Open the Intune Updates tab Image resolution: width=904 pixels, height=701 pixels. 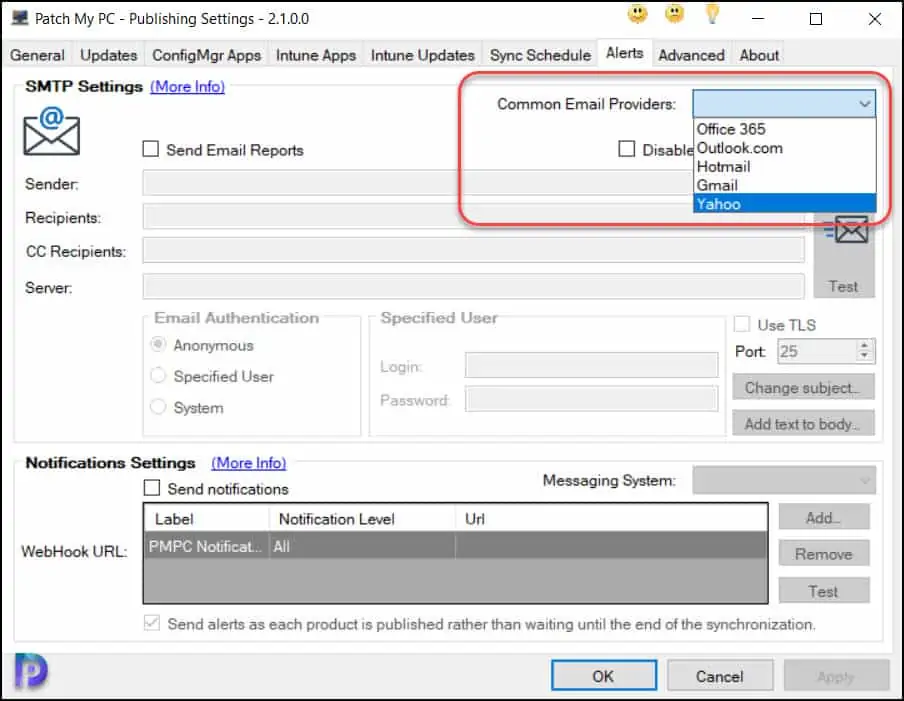[x=423, y=55]
